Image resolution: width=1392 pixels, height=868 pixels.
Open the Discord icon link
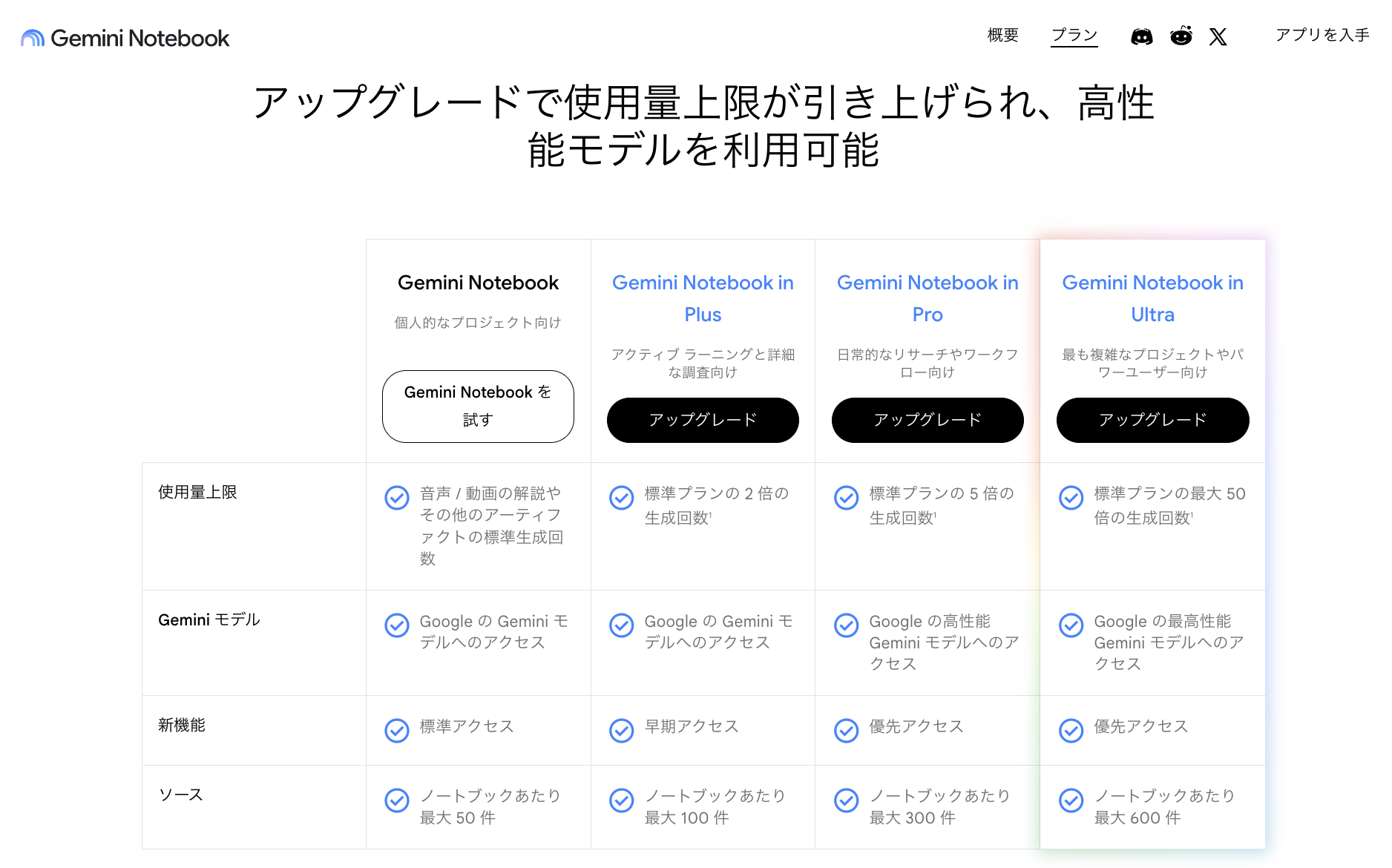coord(1141,36)
